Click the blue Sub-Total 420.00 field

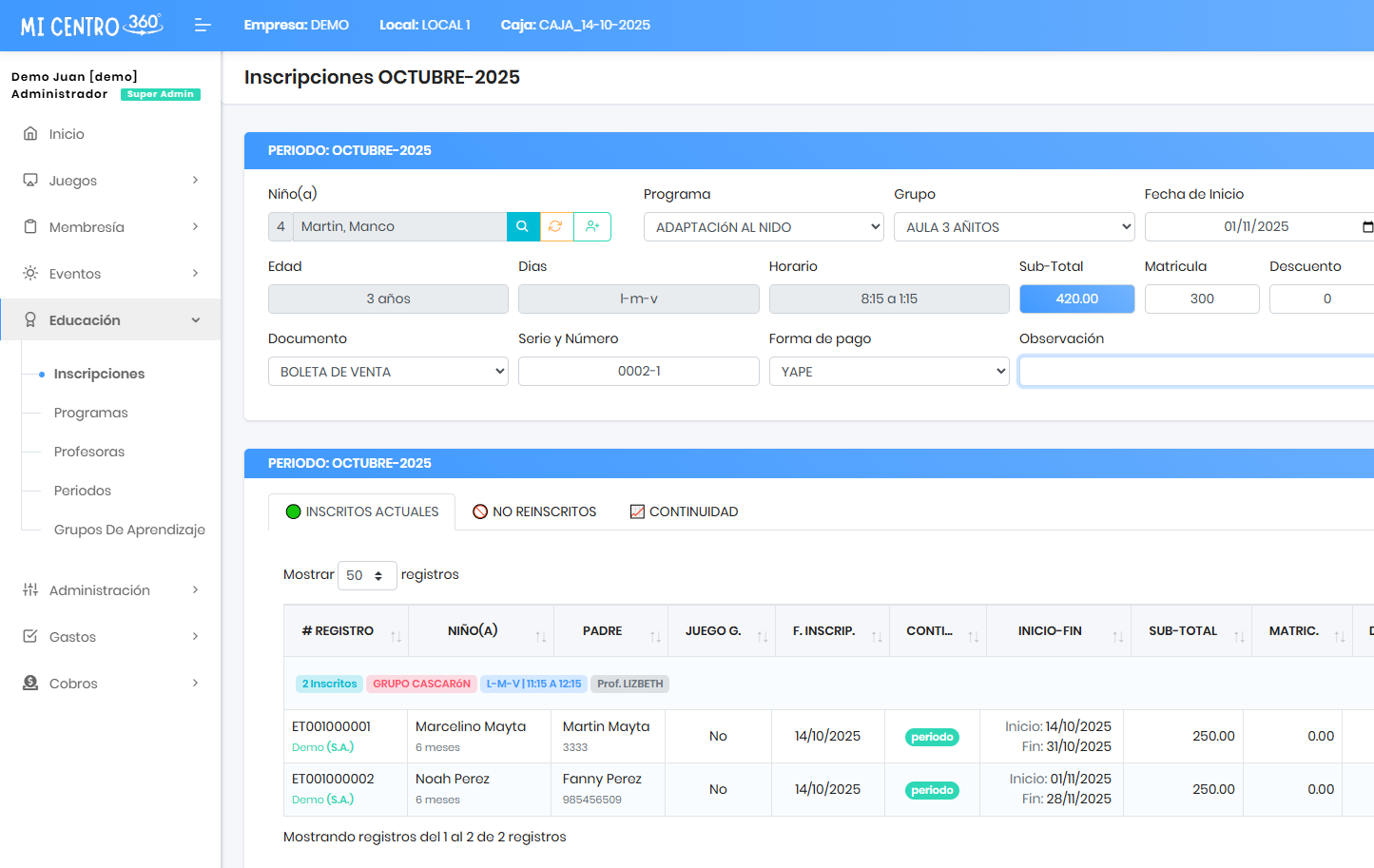1076,299
